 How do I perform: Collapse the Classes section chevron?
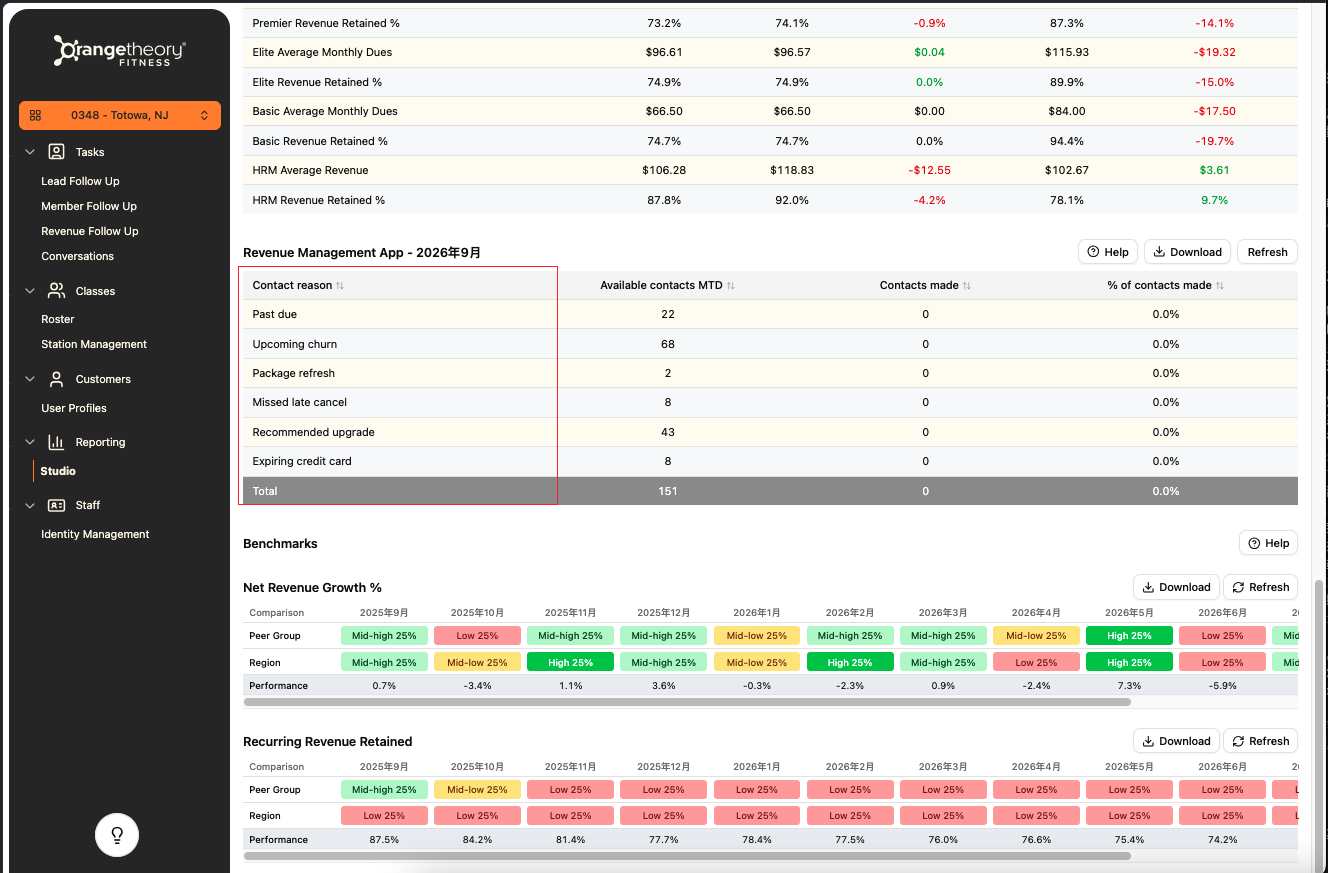30,291
